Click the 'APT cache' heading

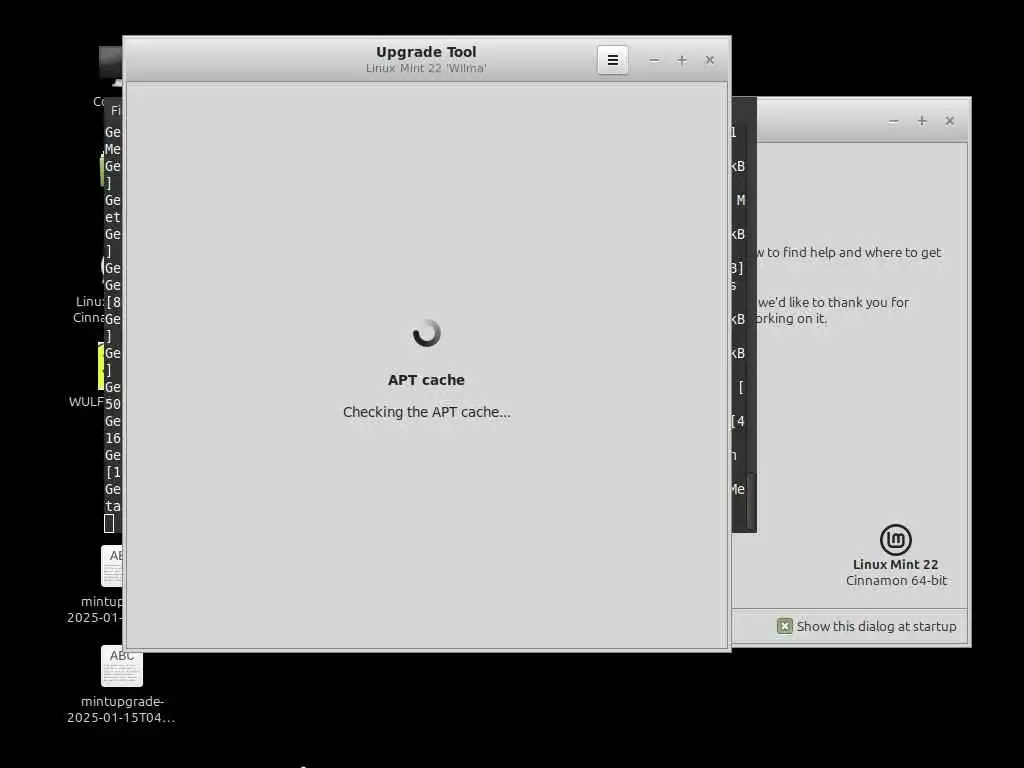[426, 380]
